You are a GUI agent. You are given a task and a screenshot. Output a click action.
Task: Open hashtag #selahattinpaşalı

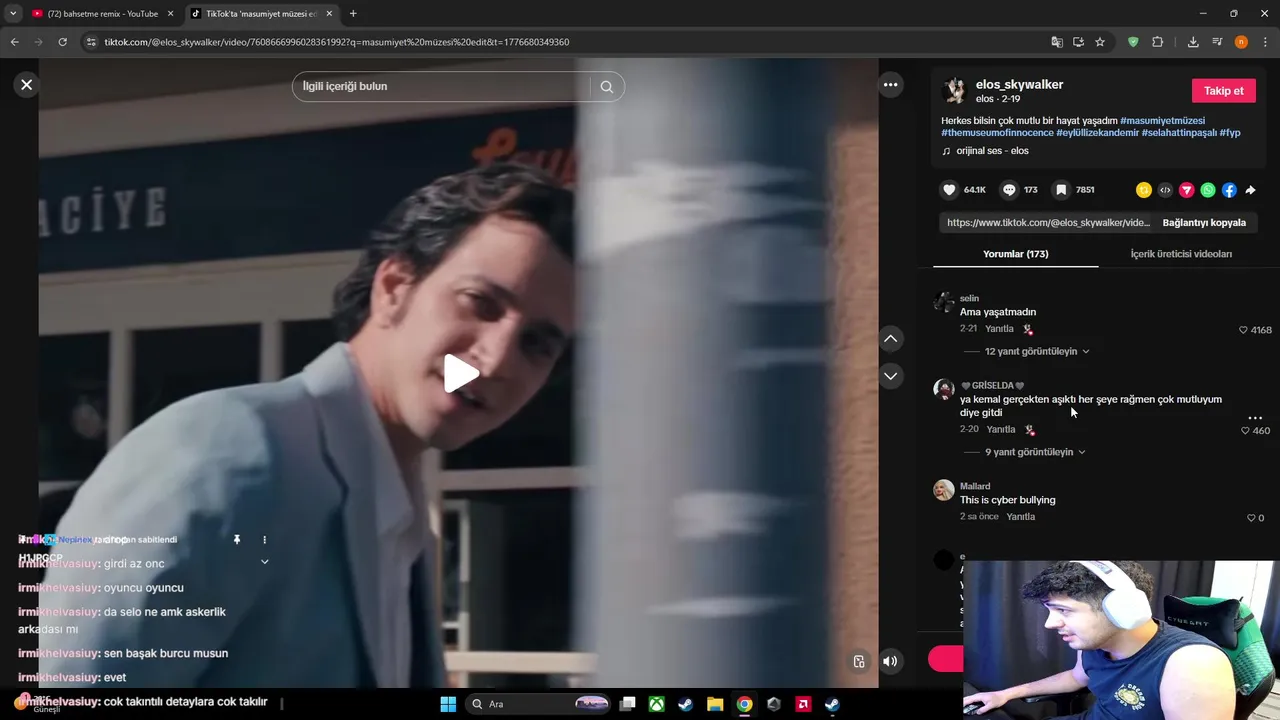coord(1179,133)
